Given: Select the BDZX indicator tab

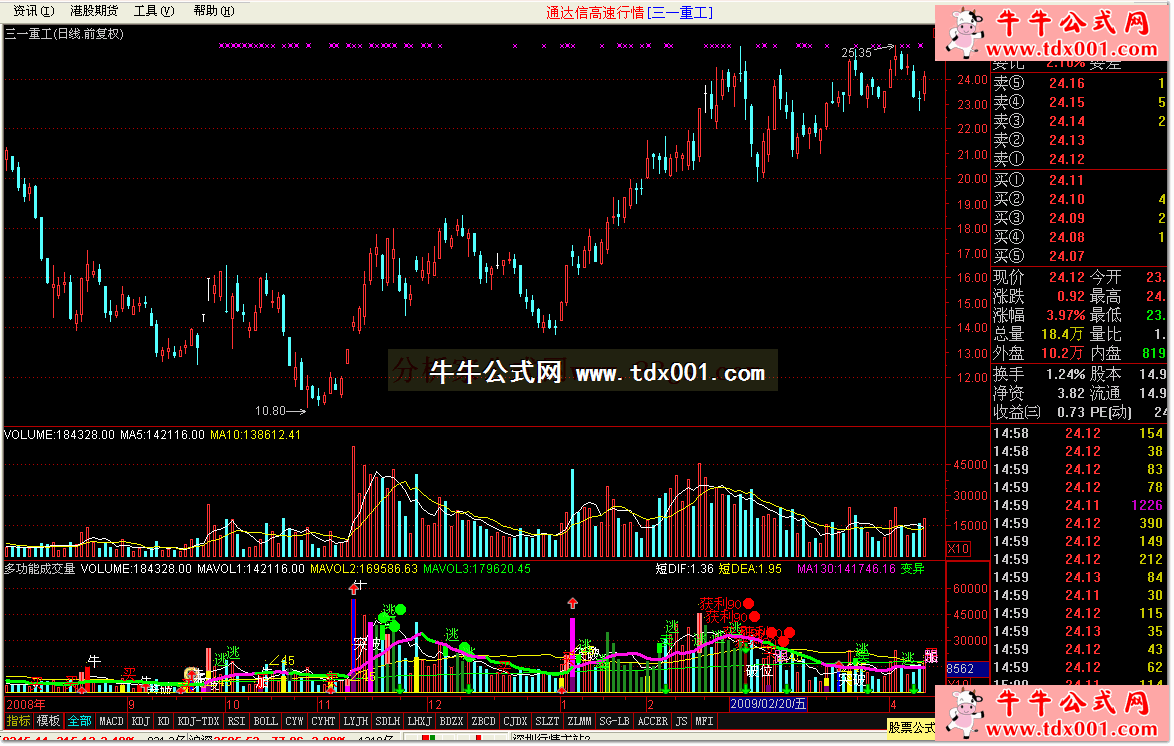Looking at the screenshot, I should coord(451,721).
